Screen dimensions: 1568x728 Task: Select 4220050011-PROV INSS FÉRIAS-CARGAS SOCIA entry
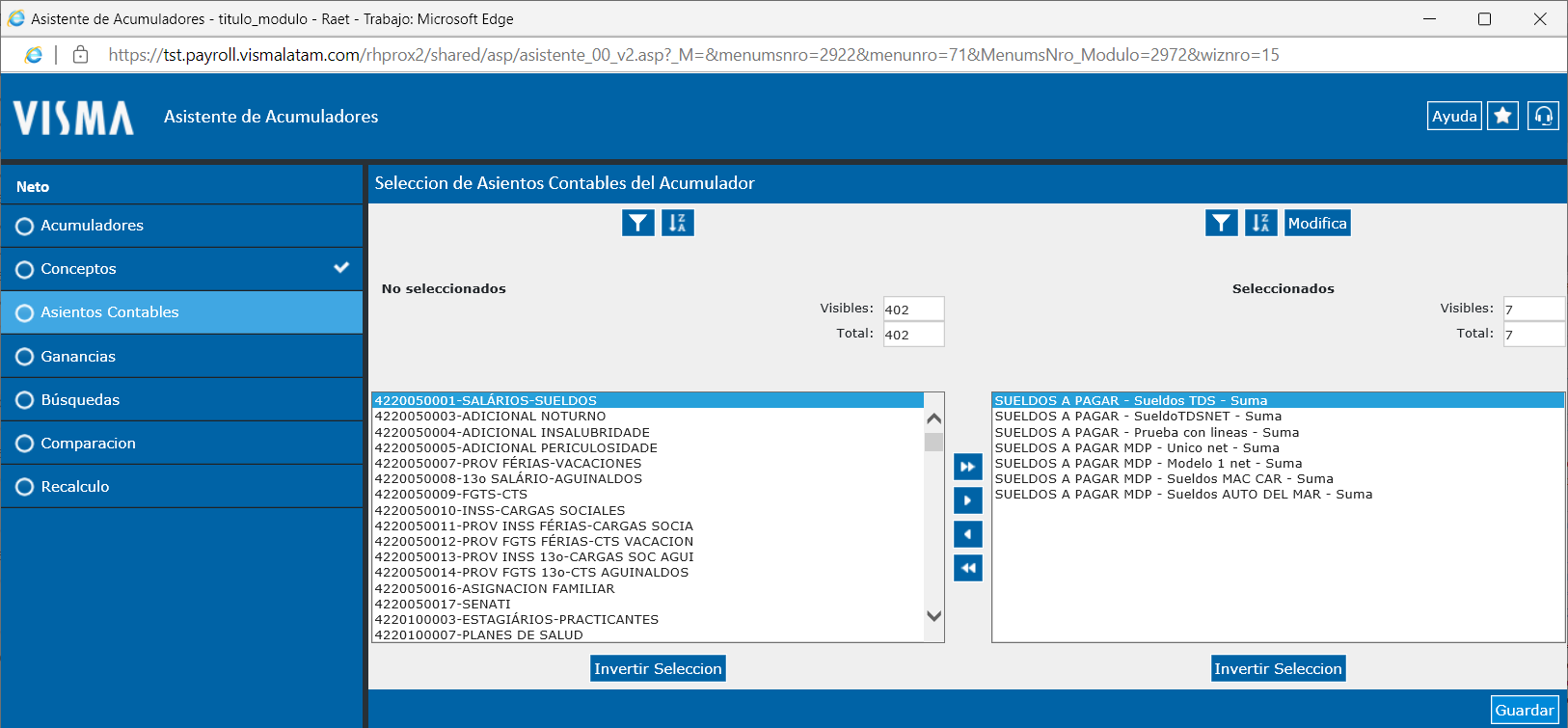[648, 526]
